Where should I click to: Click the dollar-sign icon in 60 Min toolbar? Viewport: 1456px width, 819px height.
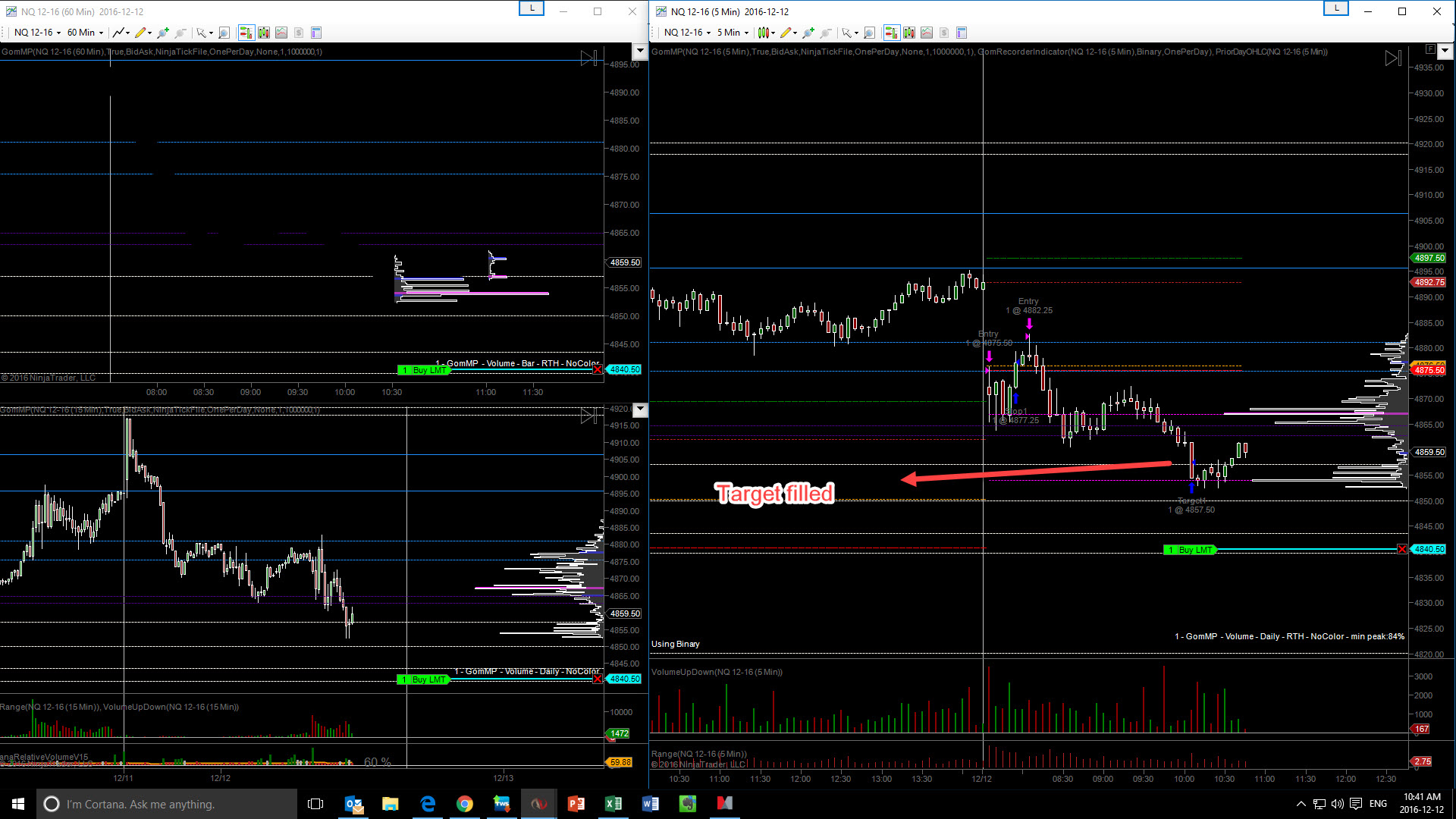[299, 33]
